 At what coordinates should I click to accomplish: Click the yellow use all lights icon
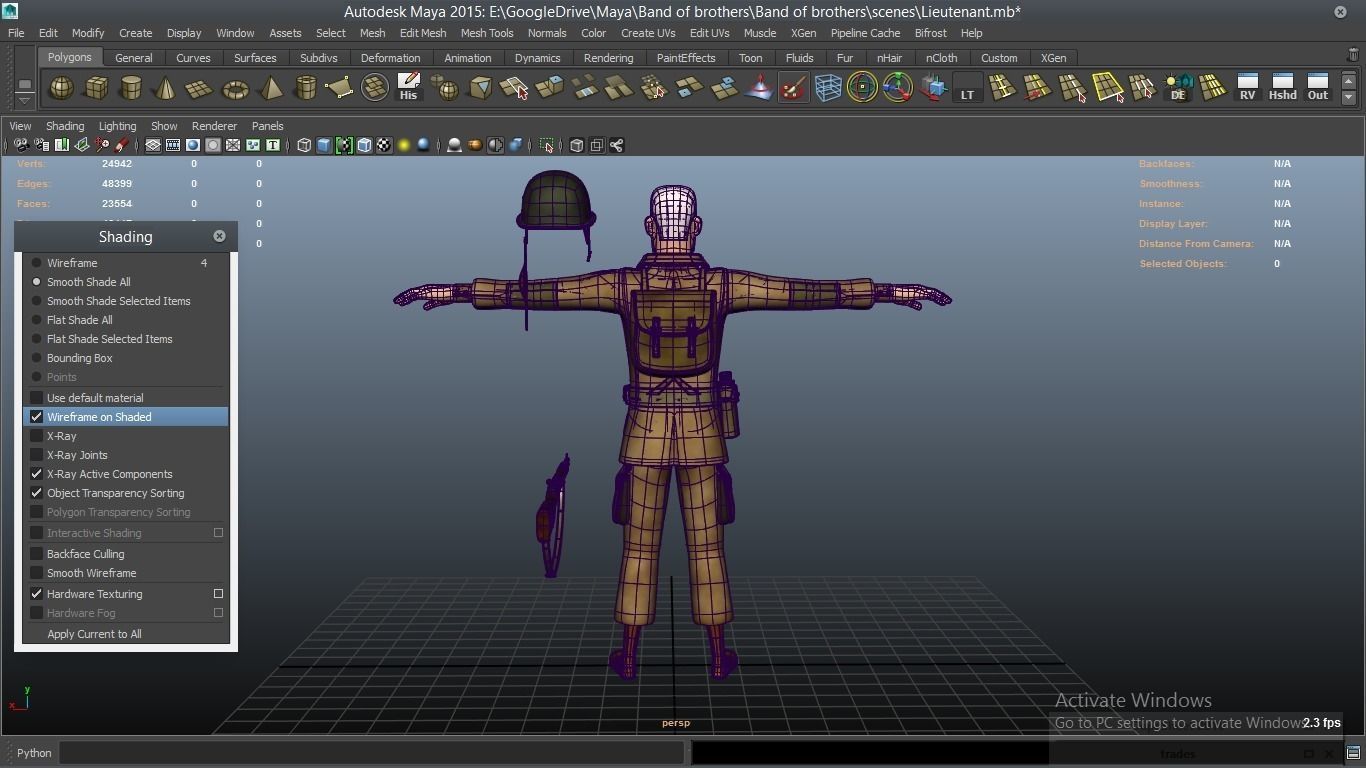(404, 146)
